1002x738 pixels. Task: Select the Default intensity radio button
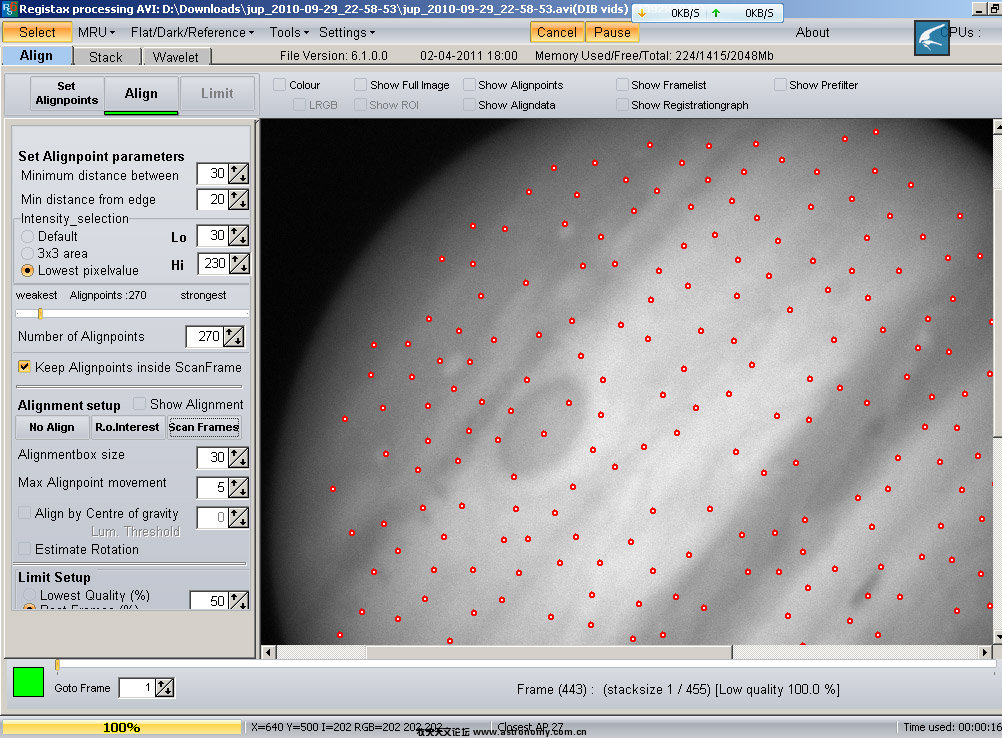coord(27,237)
